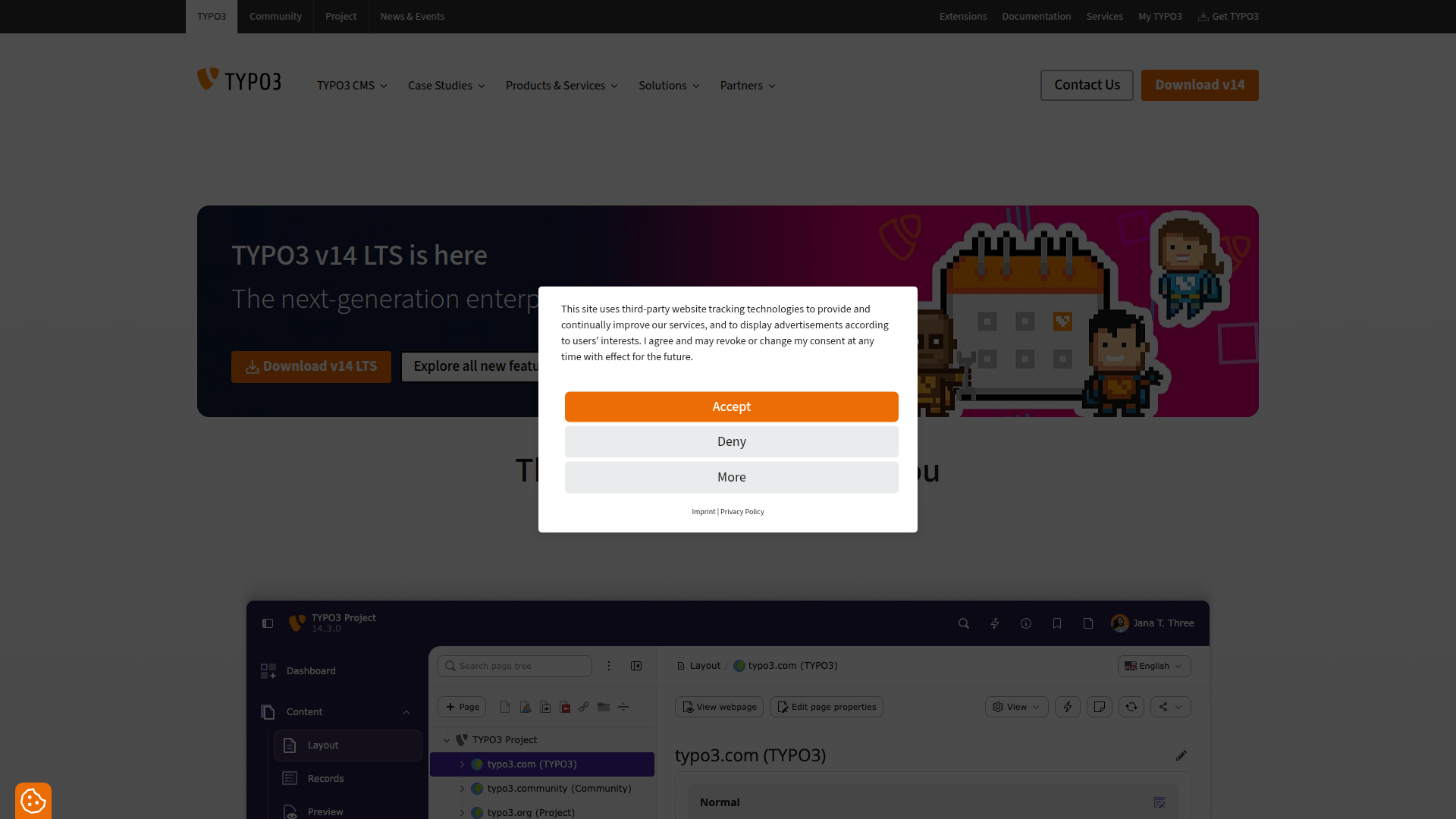
Task: Click the refresh icon in page toolbar
Action: [1131, 707]
